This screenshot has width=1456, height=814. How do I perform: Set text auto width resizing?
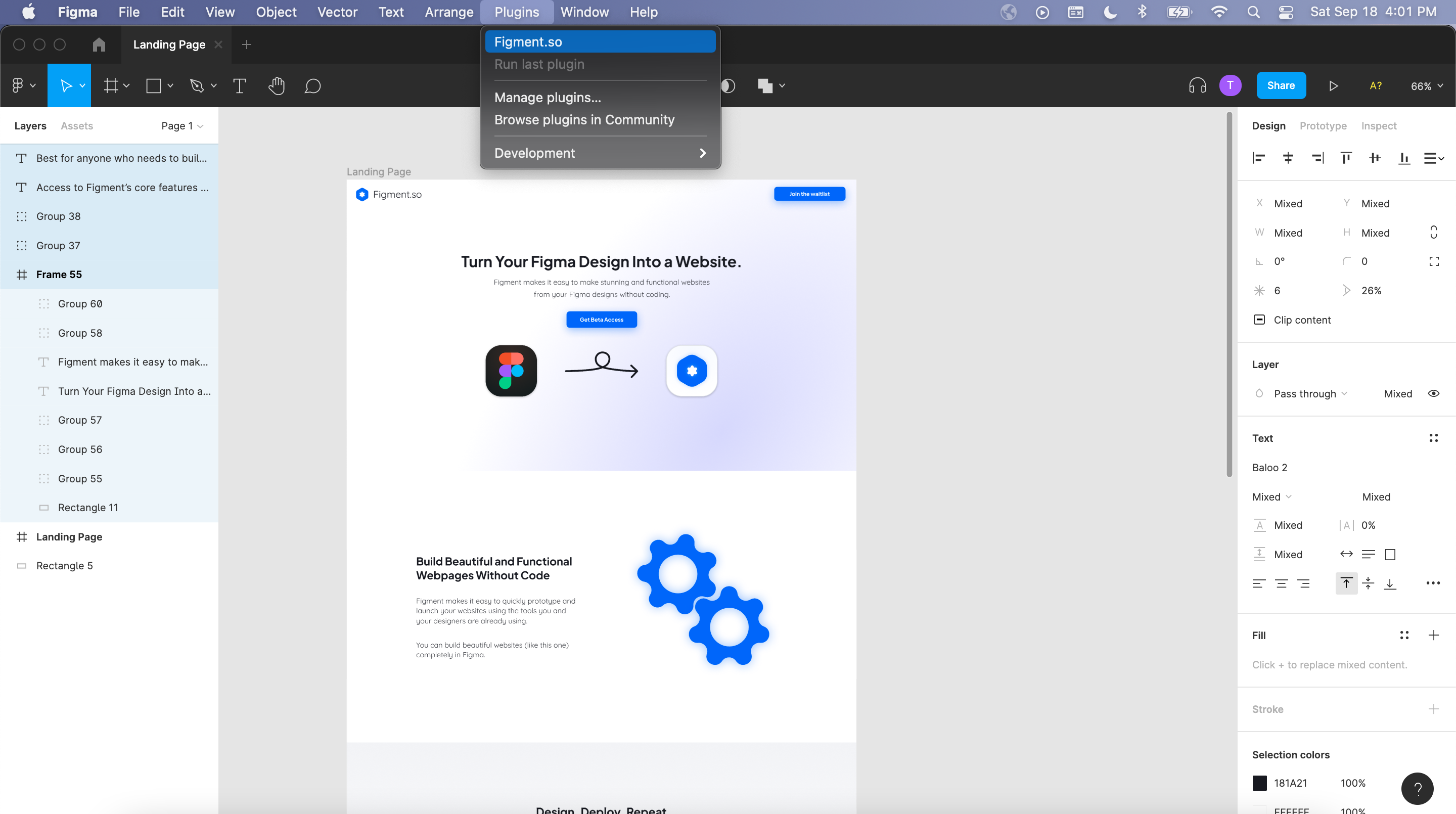pyautogui.click(x=1346, y=554)
